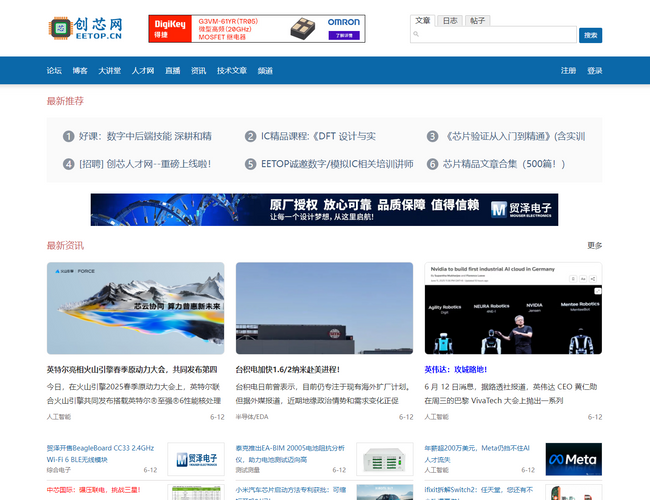Open 技术文章 in the navigation bar
Screen dimensions: 650x500
pyautogui.click(x=232, y=71)
